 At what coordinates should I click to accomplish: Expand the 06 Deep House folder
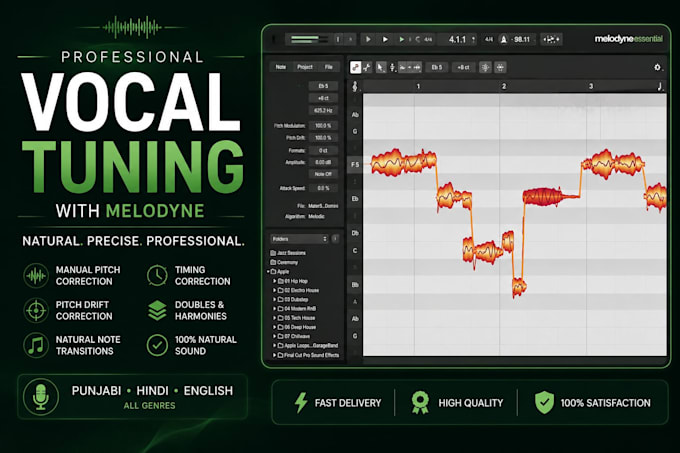(275, 327)
